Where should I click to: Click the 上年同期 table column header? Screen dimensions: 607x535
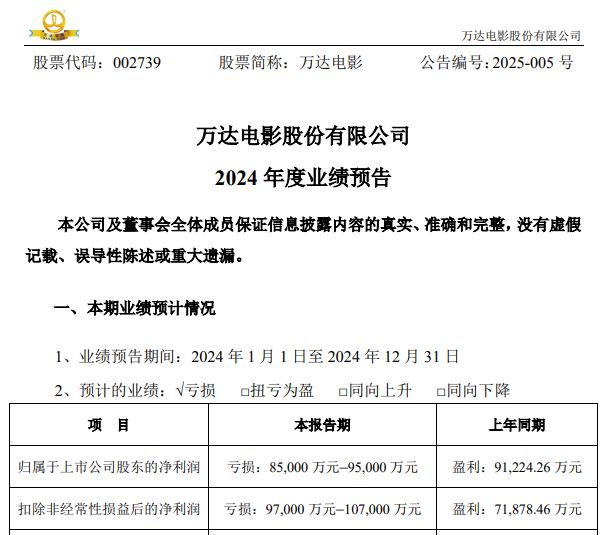click(517, 425)
